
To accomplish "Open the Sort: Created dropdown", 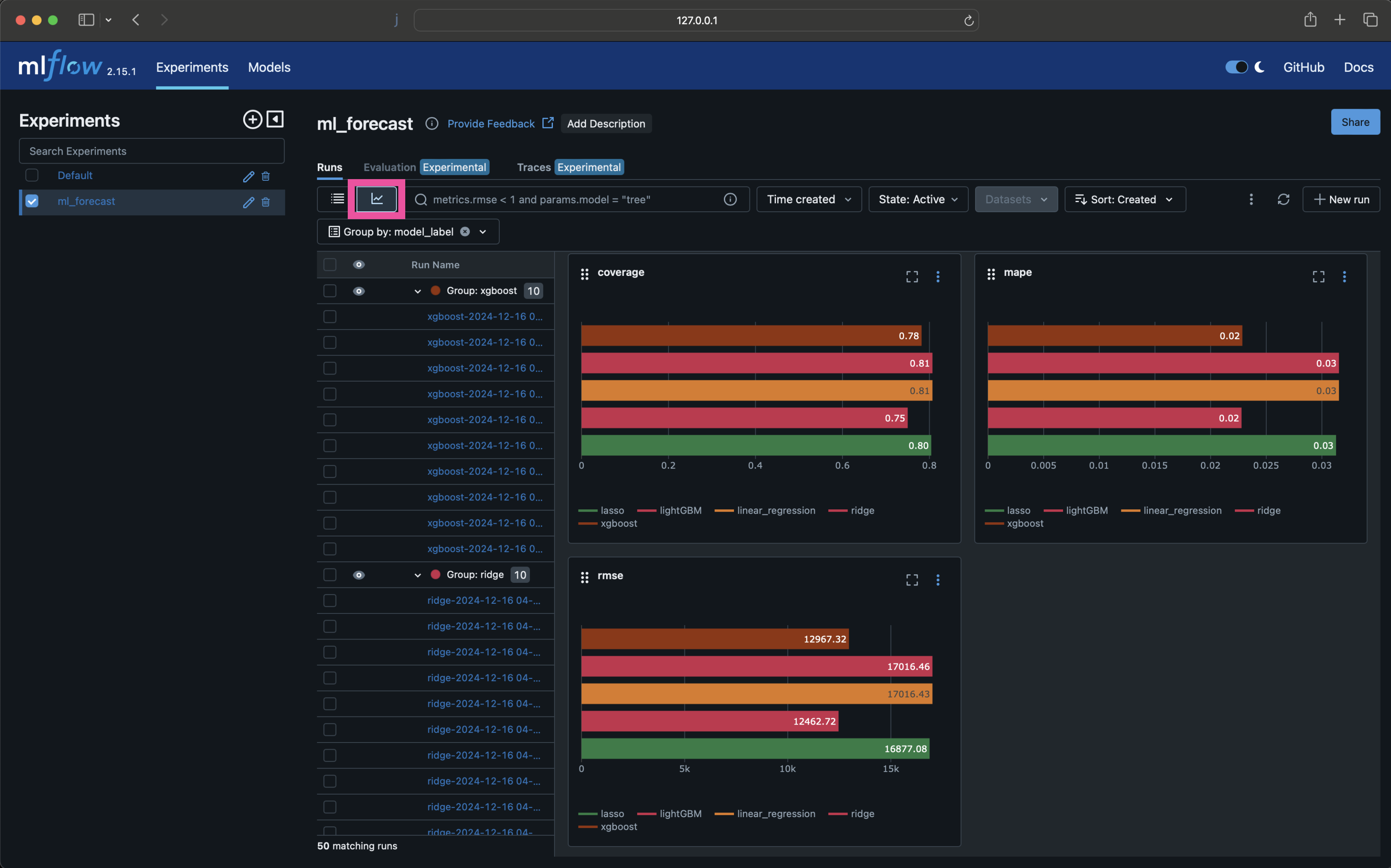I will pos(1124,199).
